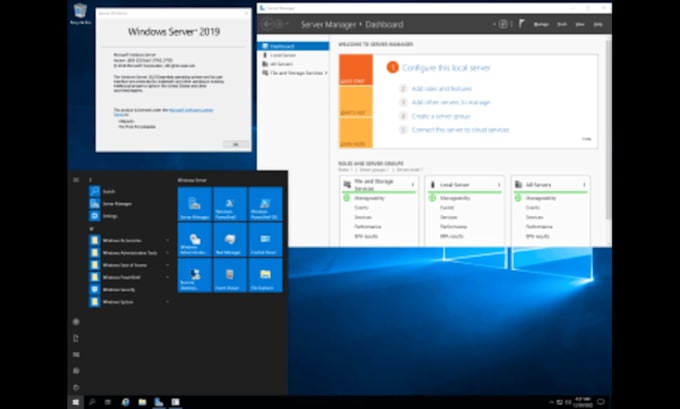Click the Quick Start orange tile
The height and width of the screenshot is (409, 680).
tap(356, 69)
